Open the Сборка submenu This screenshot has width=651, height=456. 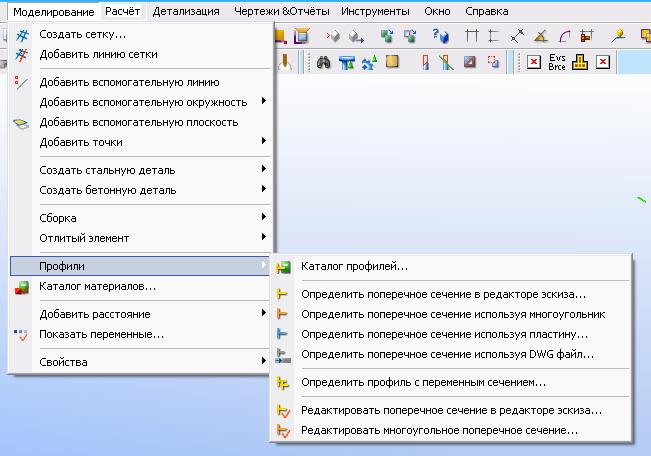pyautogui.click(x=58, y=218)
